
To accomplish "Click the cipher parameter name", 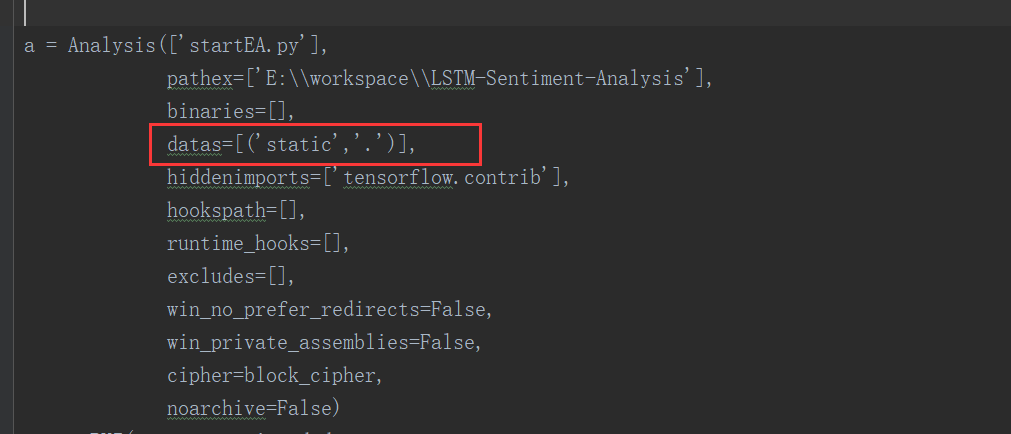I will 199,375.
